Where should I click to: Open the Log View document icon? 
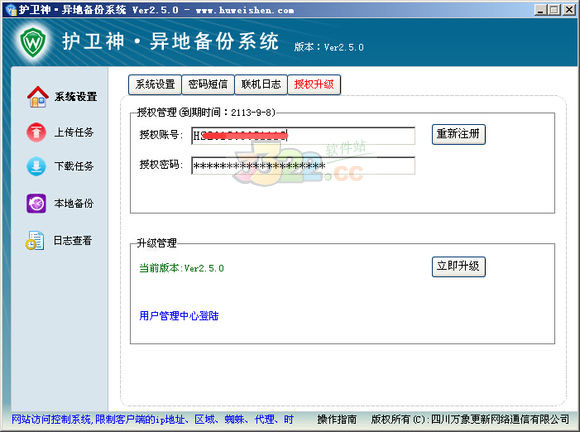35,240
